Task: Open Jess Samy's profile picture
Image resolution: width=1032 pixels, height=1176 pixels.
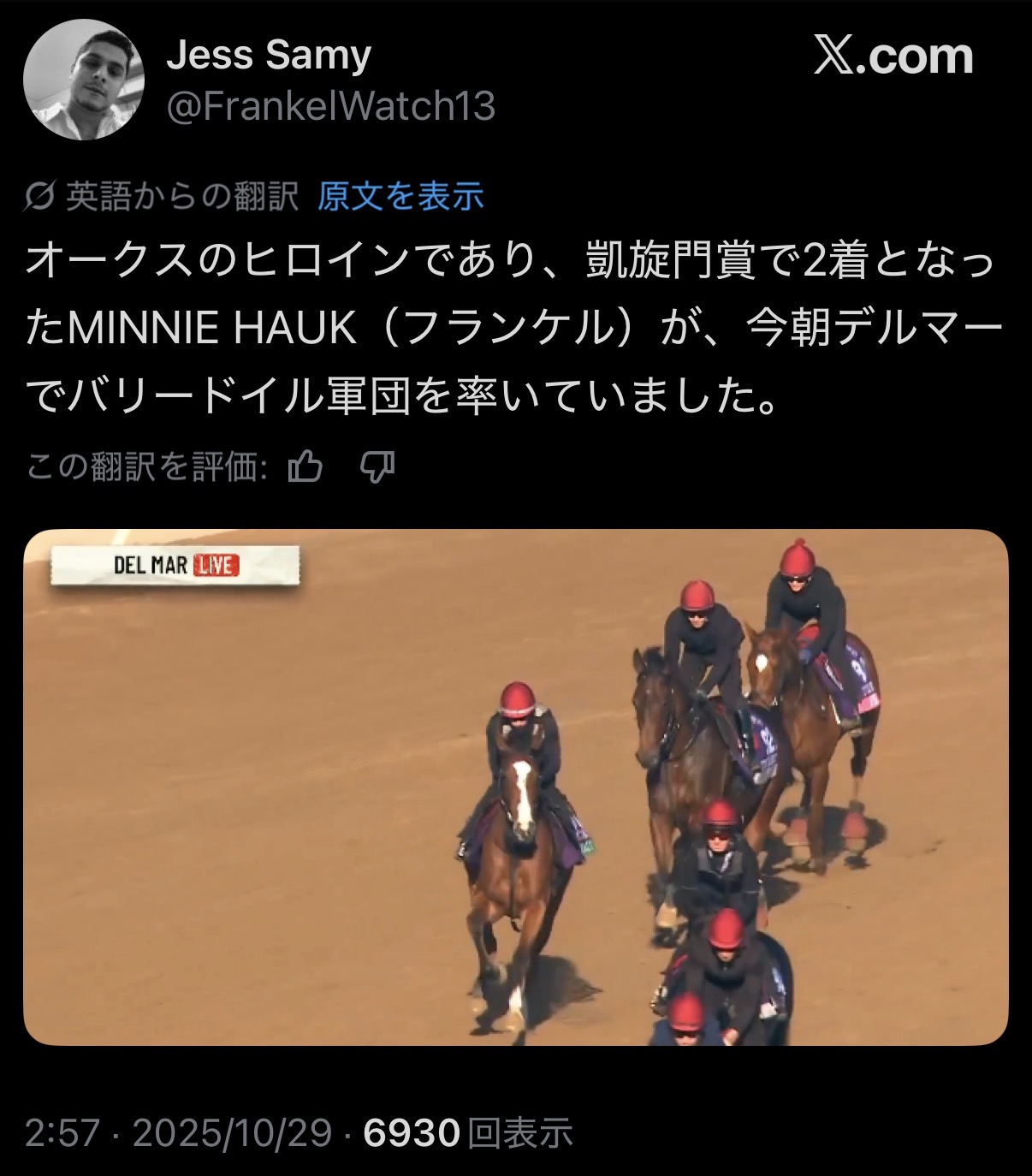Action: [x=83, y=80]
